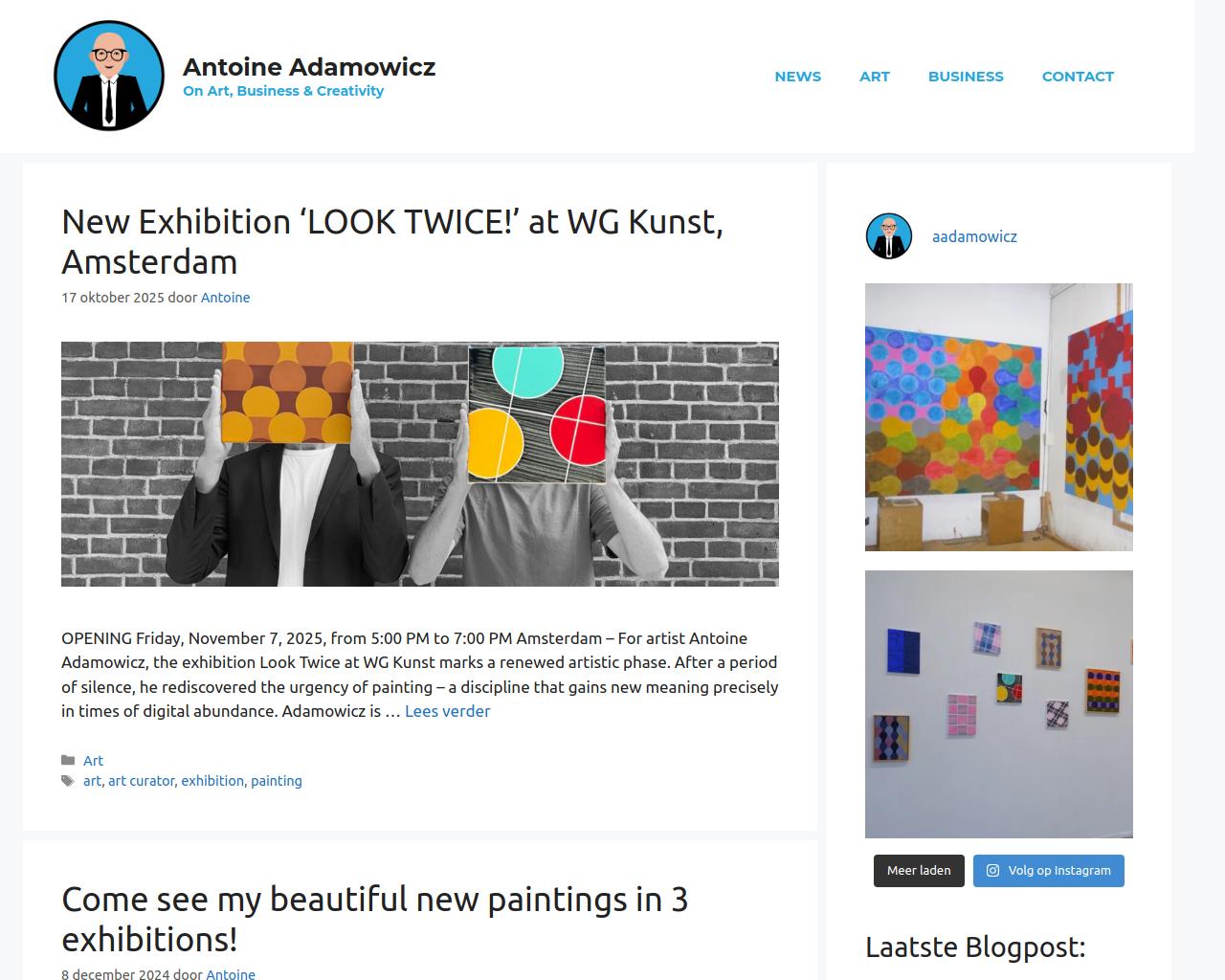Image resolution: width=1225 pixels, height=980 pixels.
Task: Open the colorful studio paintings Instagram photo
Action: (x=999, y=417)
